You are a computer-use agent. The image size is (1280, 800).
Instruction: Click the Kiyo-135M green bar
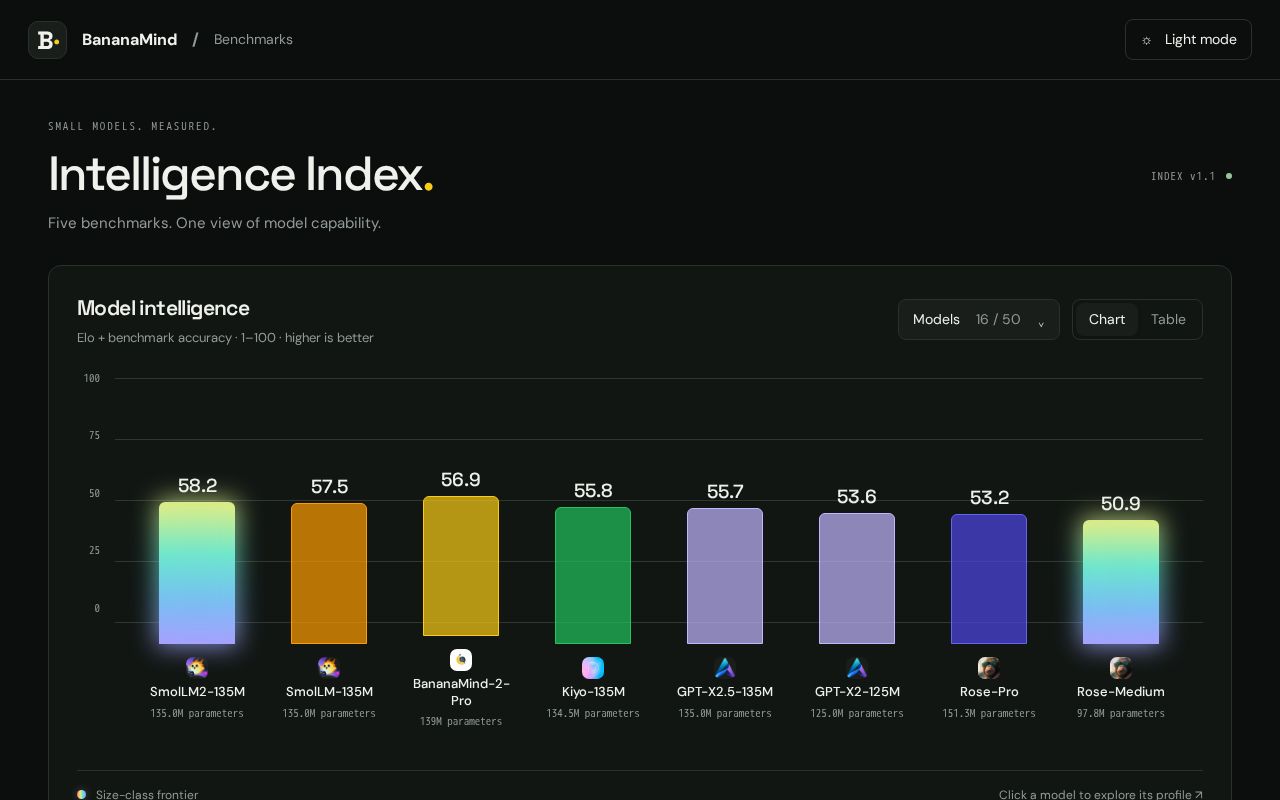coord(593,576)
